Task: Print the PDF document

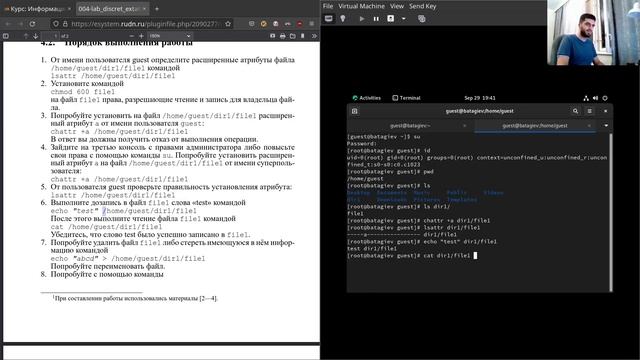Action: [282, 36]
